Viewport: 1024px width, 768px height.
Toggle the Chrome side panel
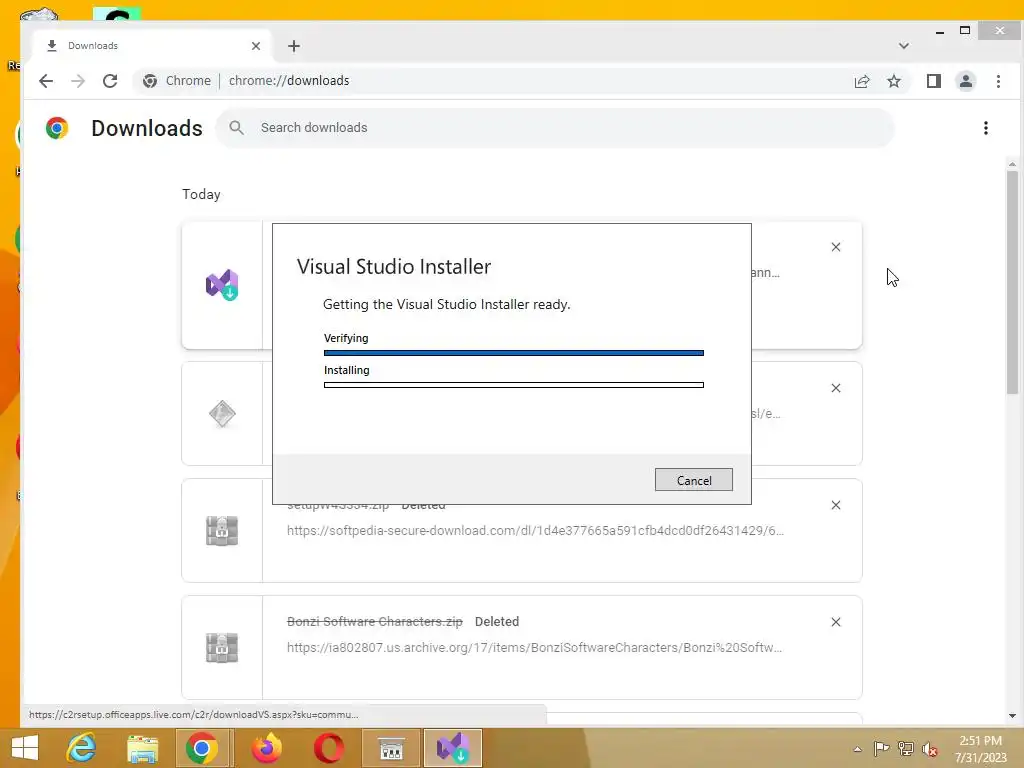click(934, 81)
